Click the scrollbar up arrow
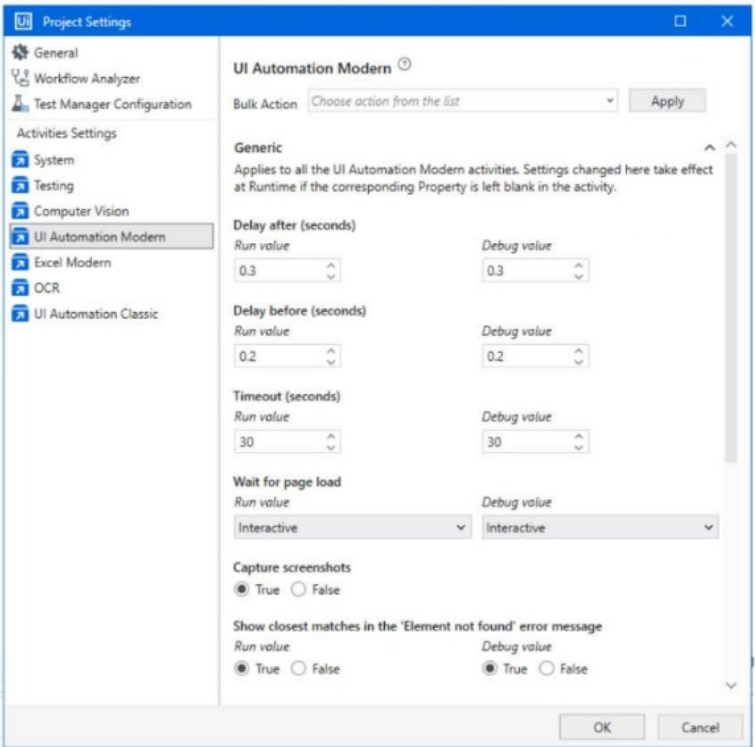Screen dimensions: 755x747 [x=731, y=144]
